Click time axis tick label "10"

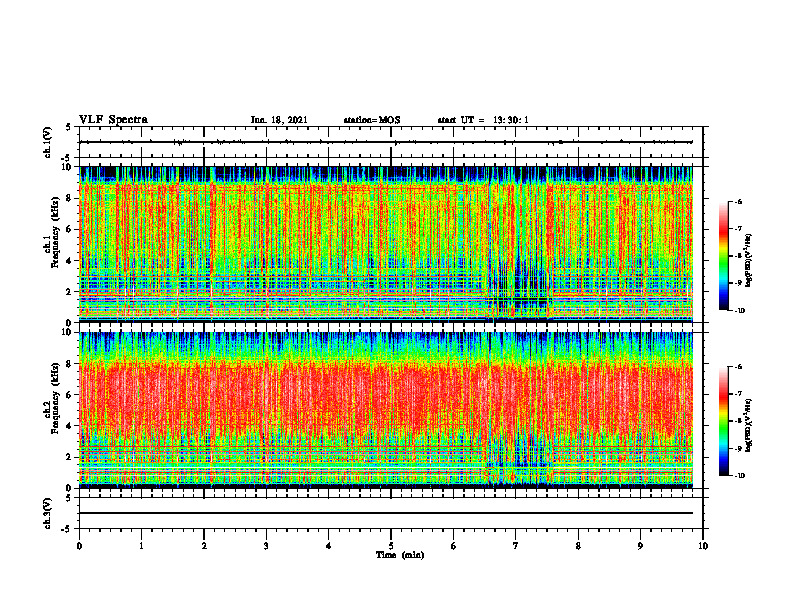click(x=703, y=546)
